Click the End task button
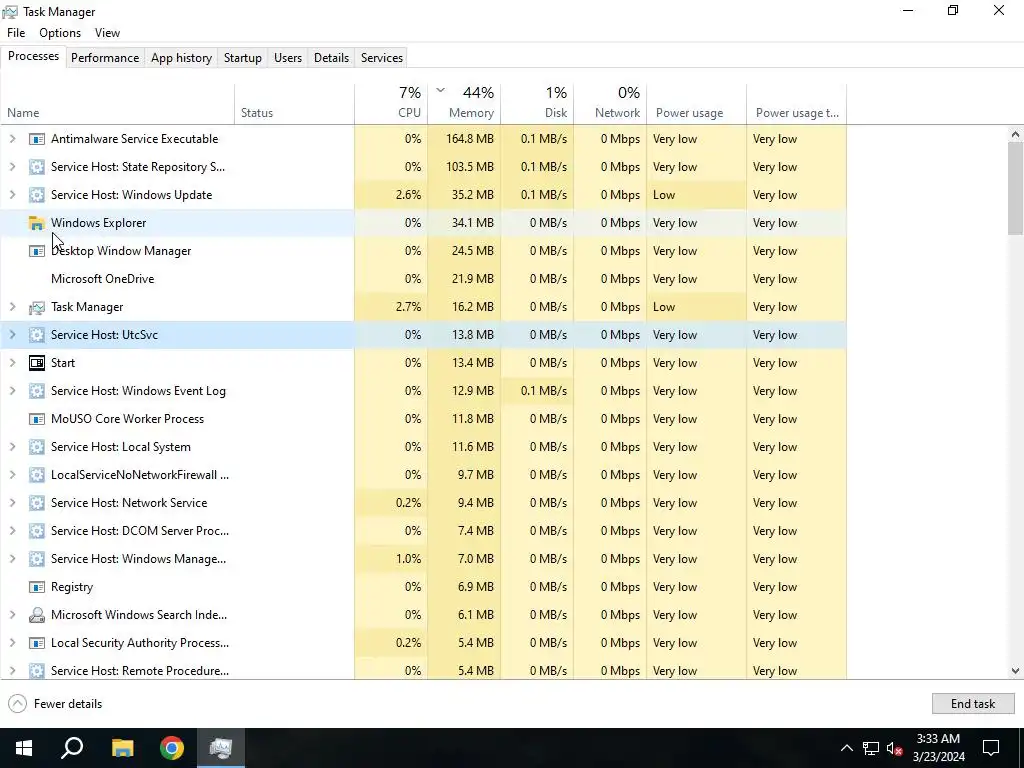This screenshot has width=1024, height=768. (x=973, y=703)
